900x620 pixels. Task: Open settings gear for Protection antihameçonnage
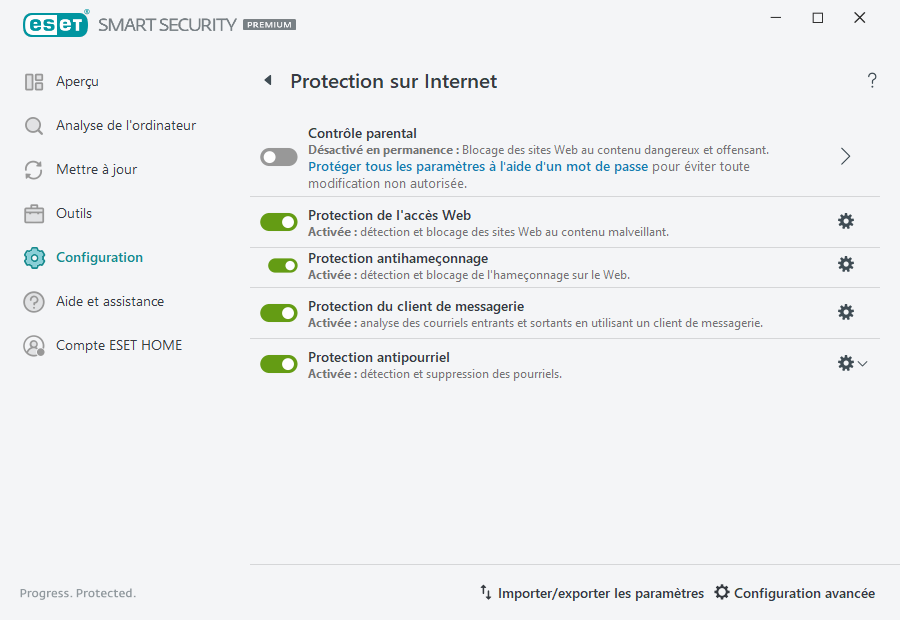(846, 265)
